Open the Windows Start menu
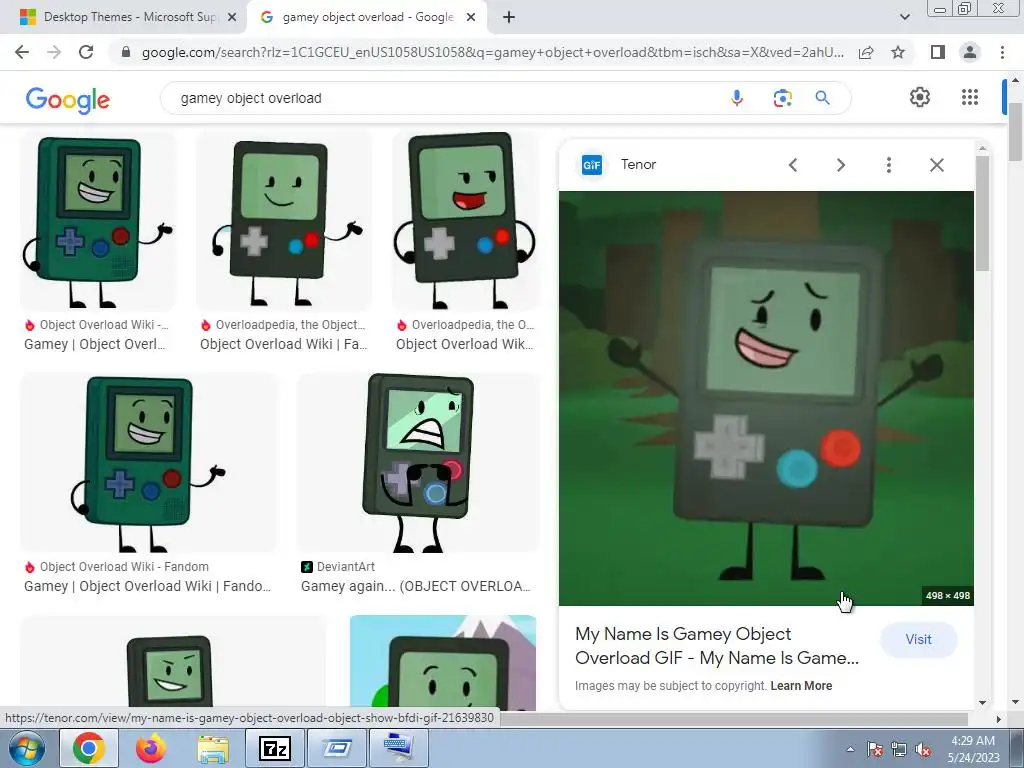The width and height of the screenshot is (1024, 768). (x=27, y=748)
